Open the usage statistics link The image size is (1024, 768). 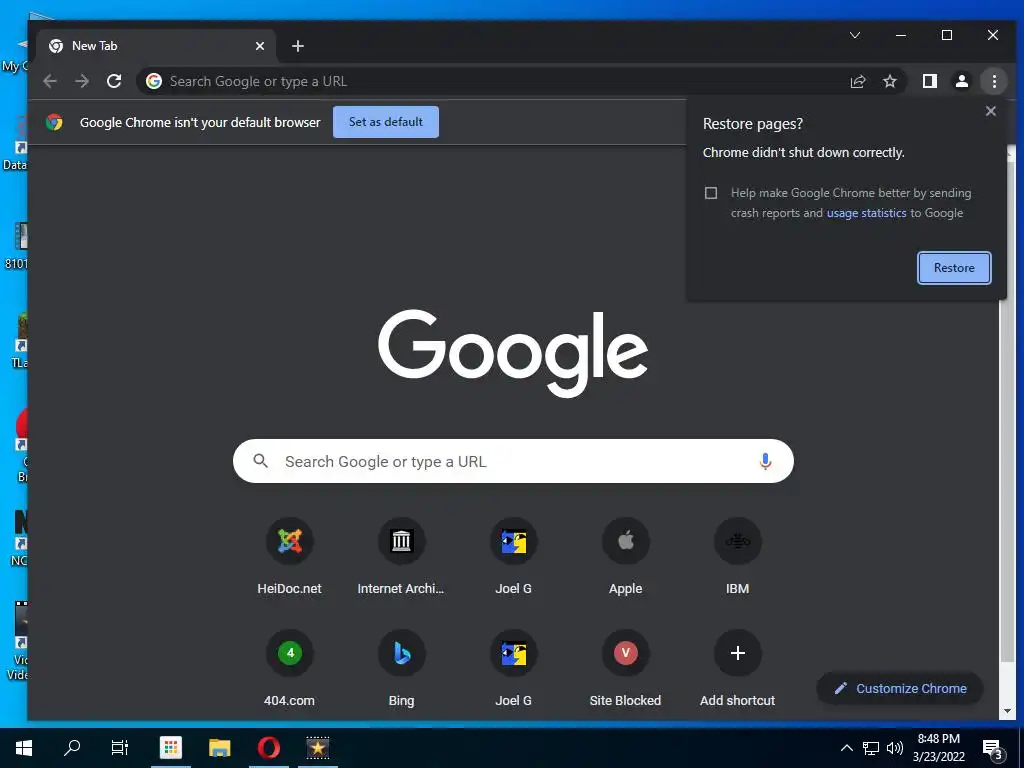click(x=867, y=213)
